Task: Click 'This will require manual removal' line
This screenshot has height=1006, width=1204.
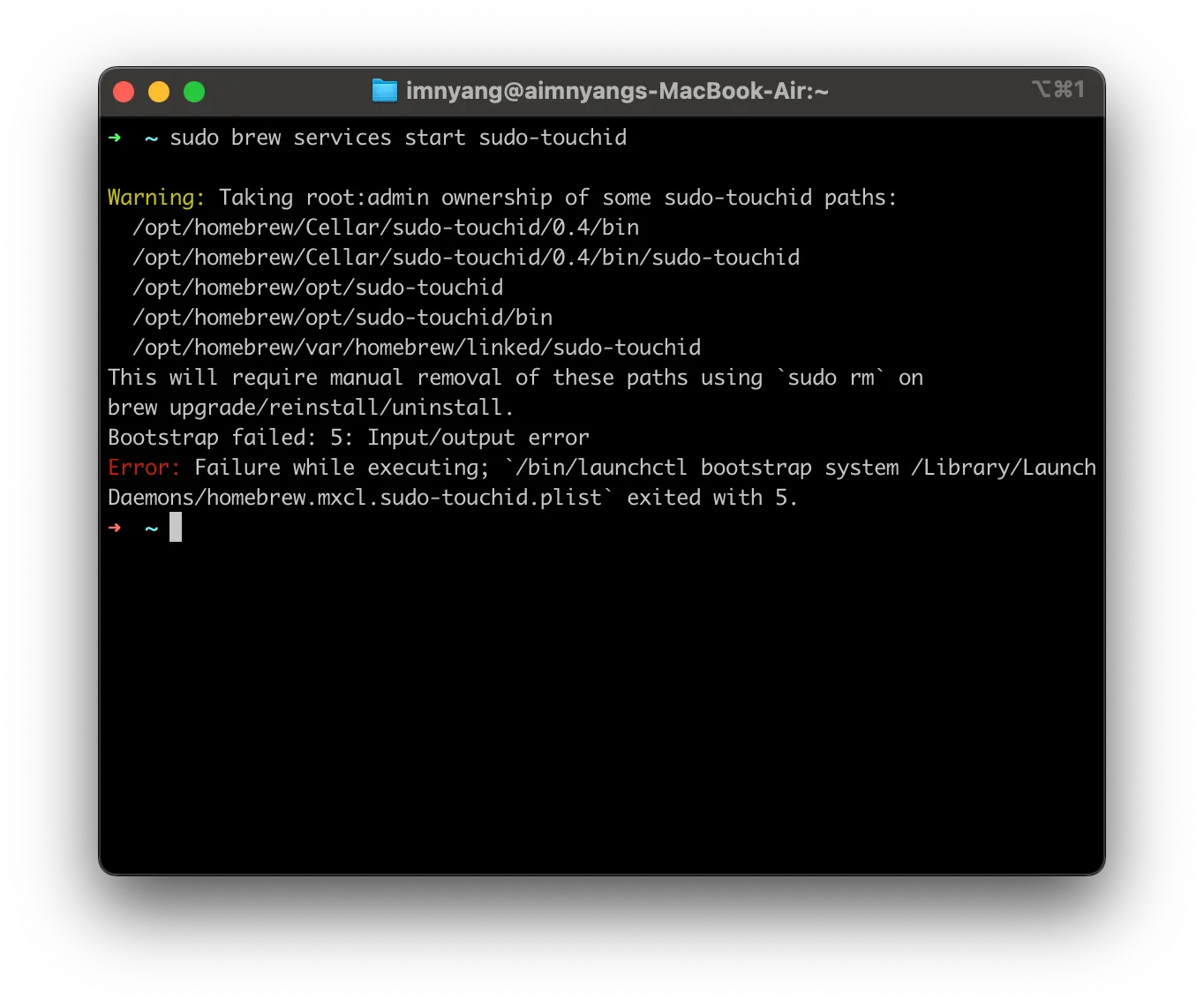Action: [x=515, y=378]
